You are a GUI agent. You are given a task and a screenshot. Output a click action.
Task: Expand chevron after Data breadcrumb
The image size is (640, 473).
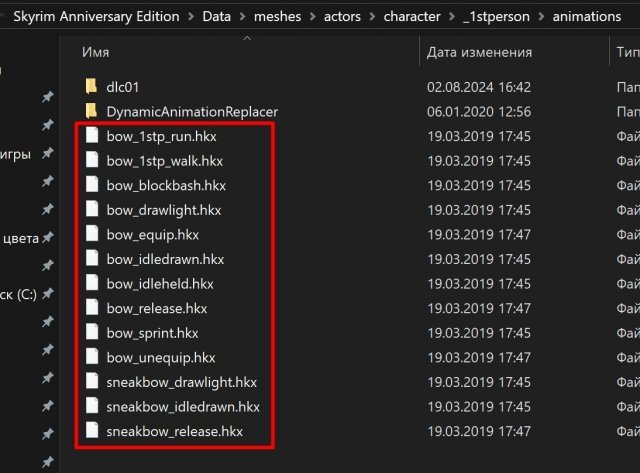click(x=242, y=17)
